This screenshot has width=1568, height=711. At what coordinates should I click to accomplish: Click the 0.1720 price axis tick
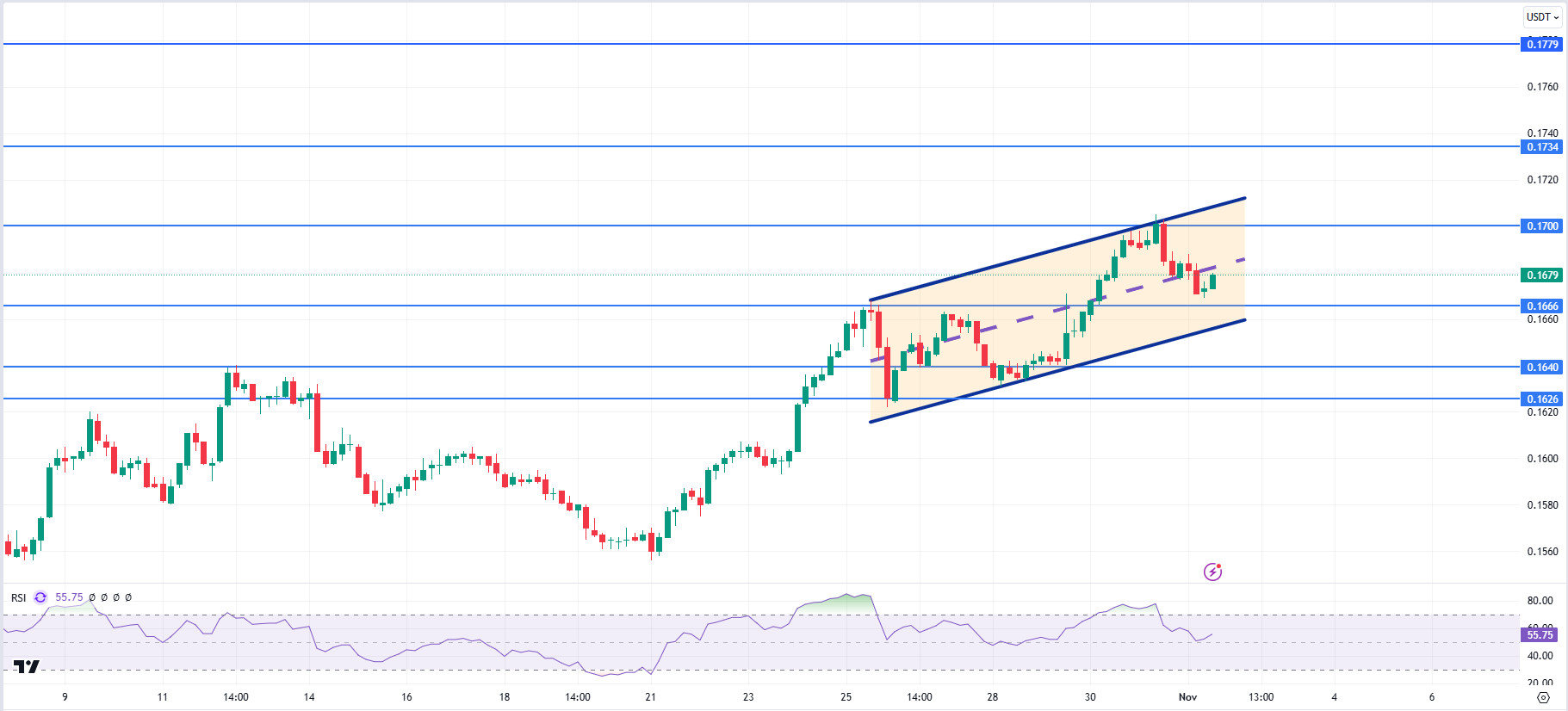pyautogui.click(x=1542, y=180)
